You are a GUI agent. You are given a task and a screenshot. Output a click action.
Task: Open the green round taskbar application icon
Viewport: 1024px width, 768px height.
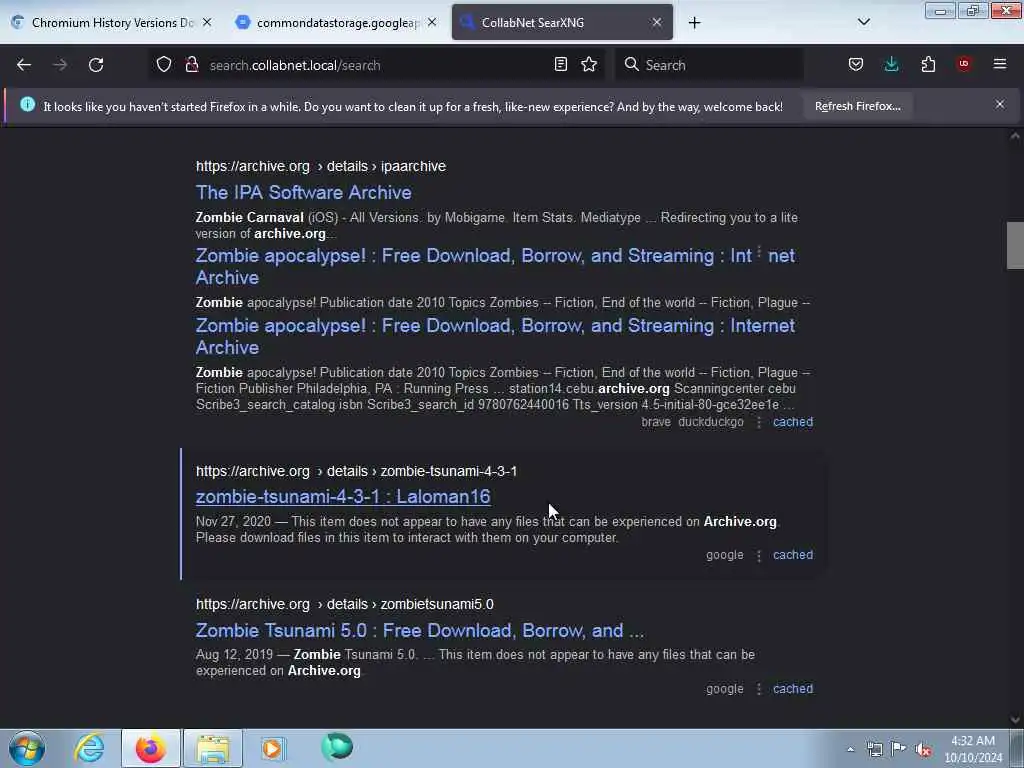[x=337, y=747]
